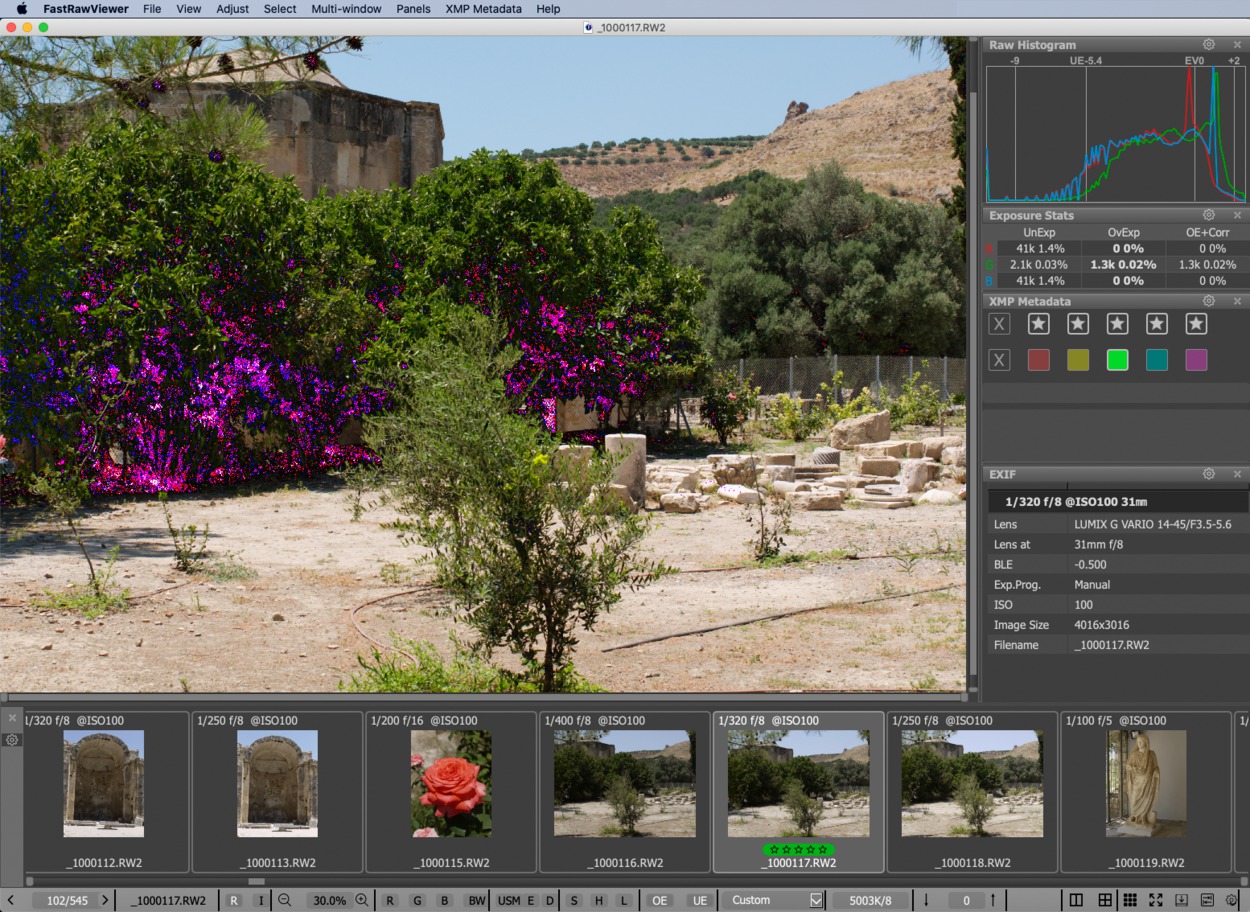Open the XMP Metadata menu
This screenshot has height=912, width=1250.
483,9
